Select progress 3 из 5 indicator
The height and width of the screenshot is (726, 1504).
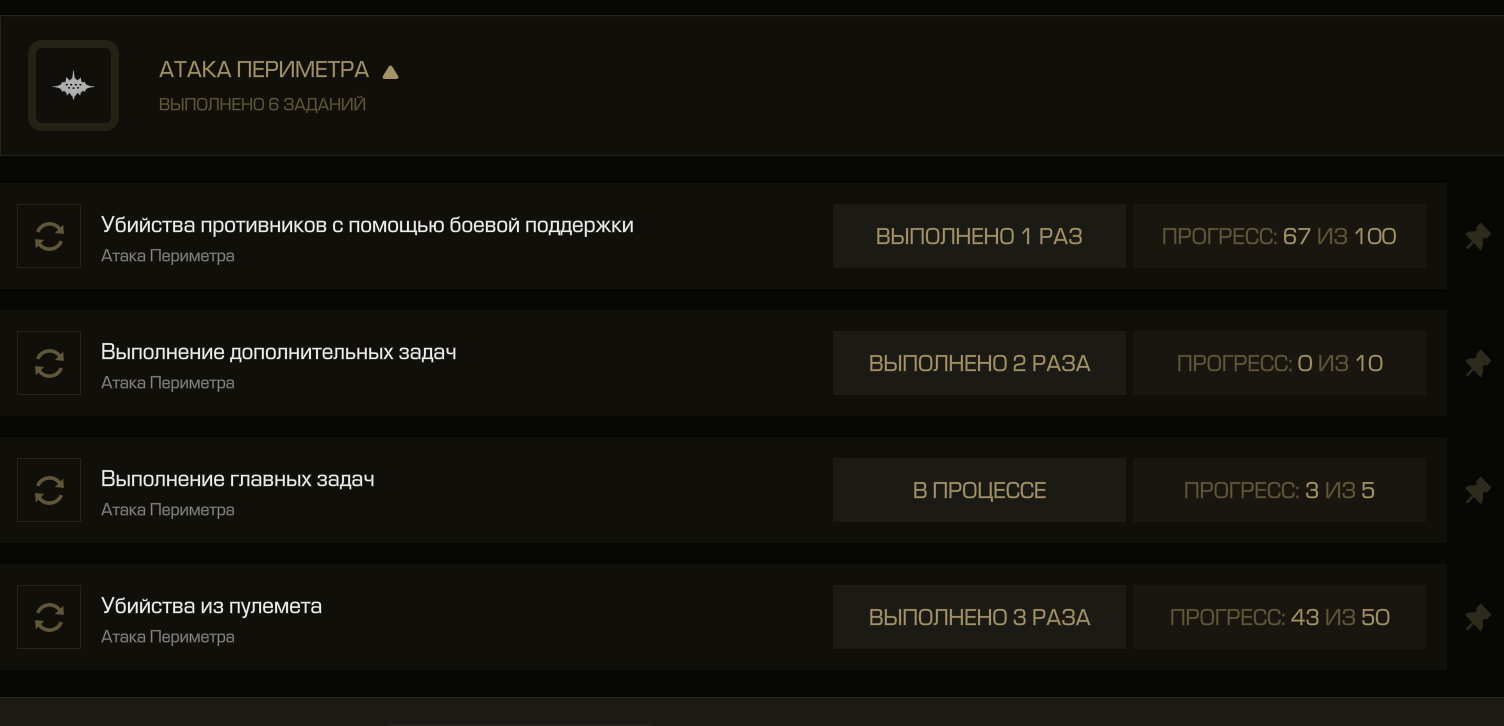[x=1279, y=490]
